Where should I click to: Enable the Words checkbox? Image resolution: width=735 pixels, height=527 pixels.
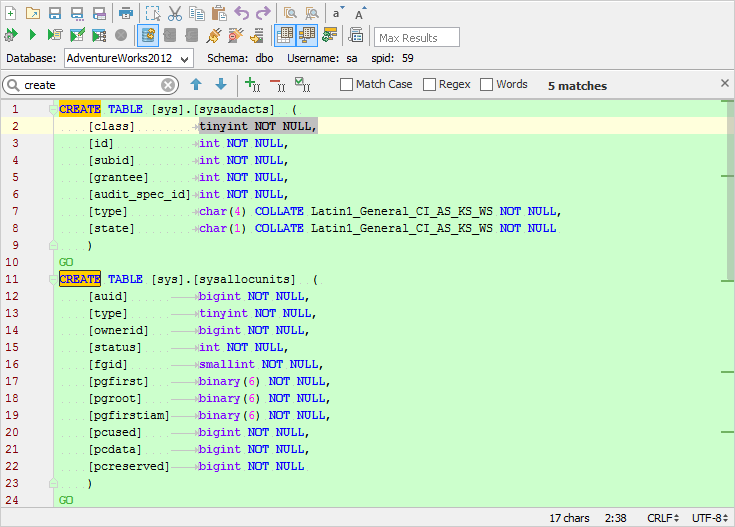(x=487, y=85)
